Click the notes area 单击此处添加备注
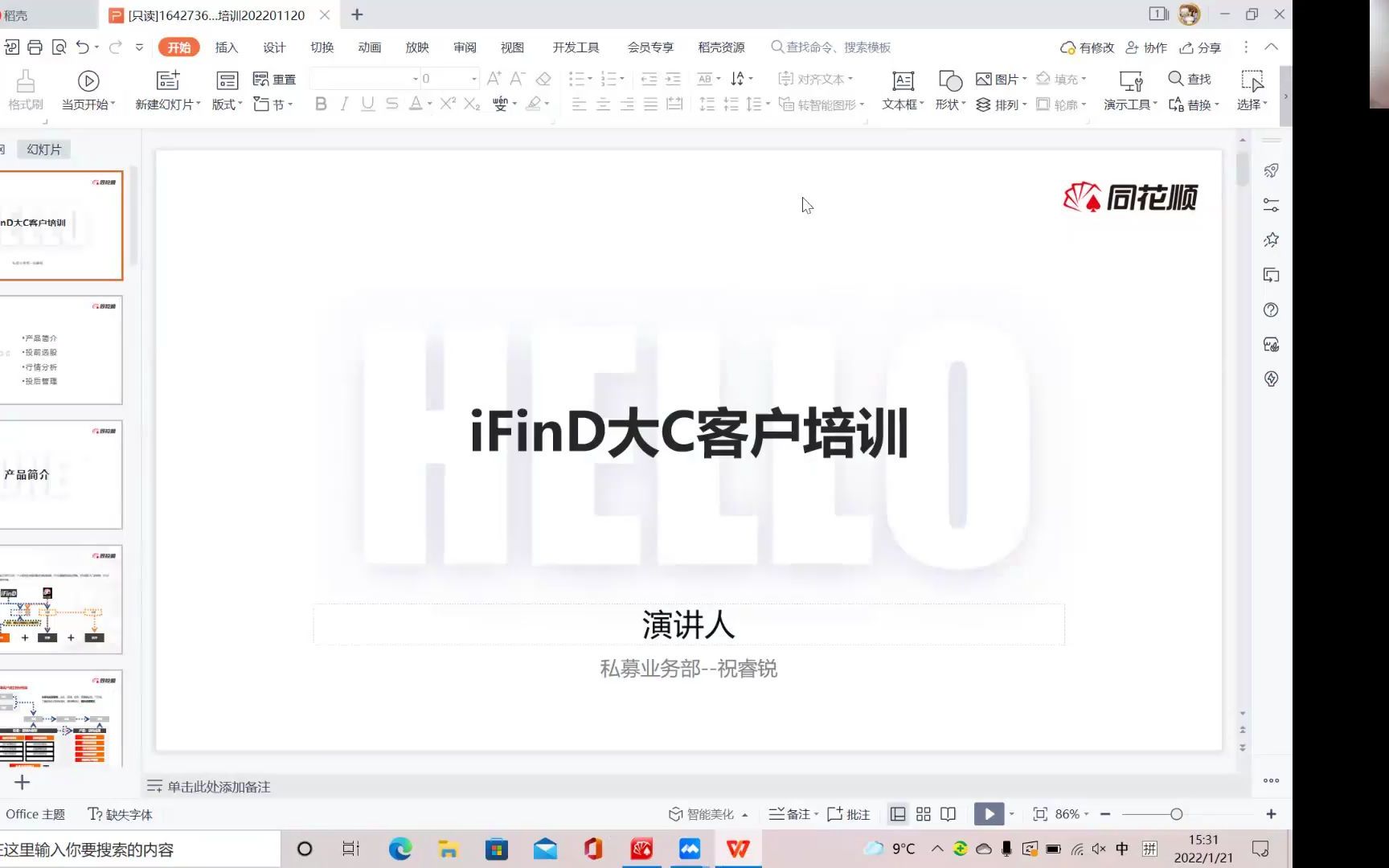The width and height of the screenshot is (1389, 868). [219, 787]
